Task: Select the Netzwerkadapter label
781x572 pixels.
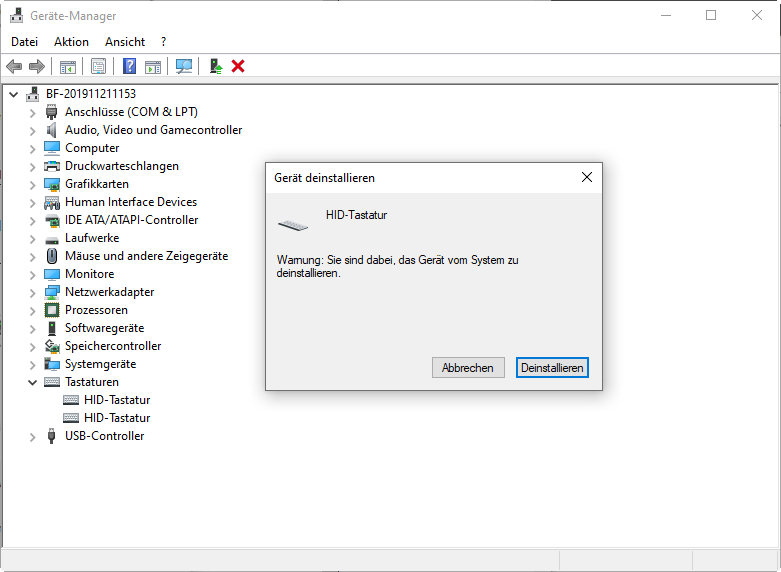Action: click(x=110, y=292)
